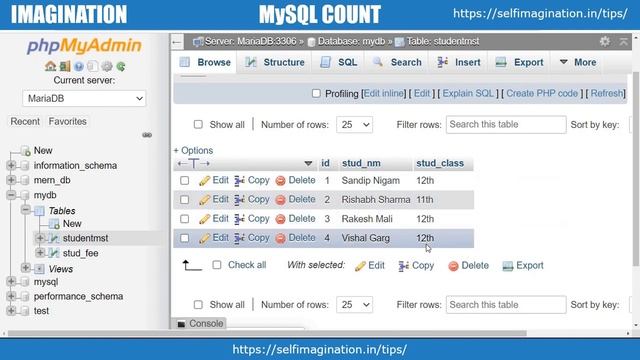Expand the information_schema database node
Image resolution: width=640 pixels, height=360 pixels.
[x=11, y=165]
